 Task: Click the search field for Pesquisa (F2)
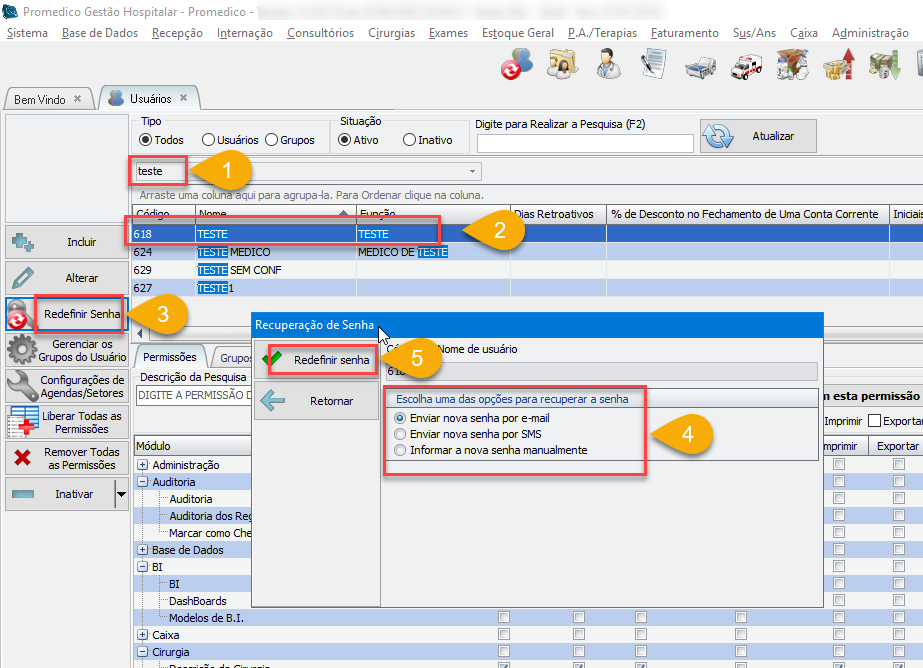[x=584, y=143]
